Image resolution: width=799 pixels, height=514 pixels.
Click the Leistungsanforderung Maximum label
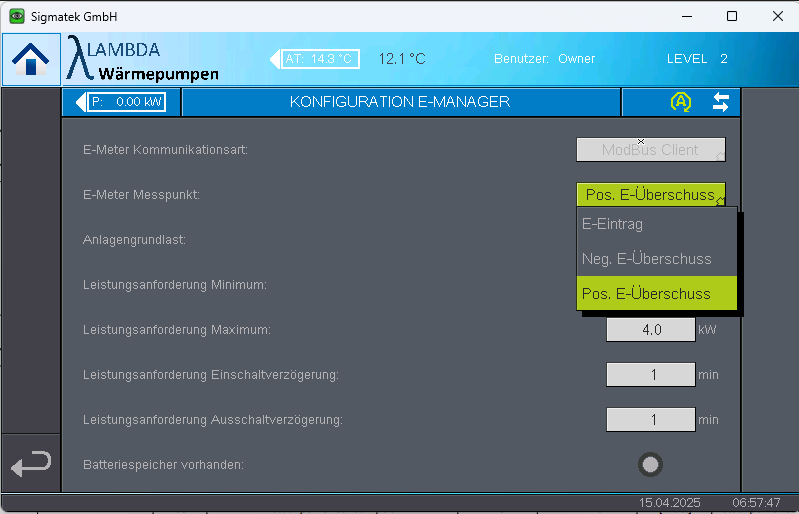[177, 330]
